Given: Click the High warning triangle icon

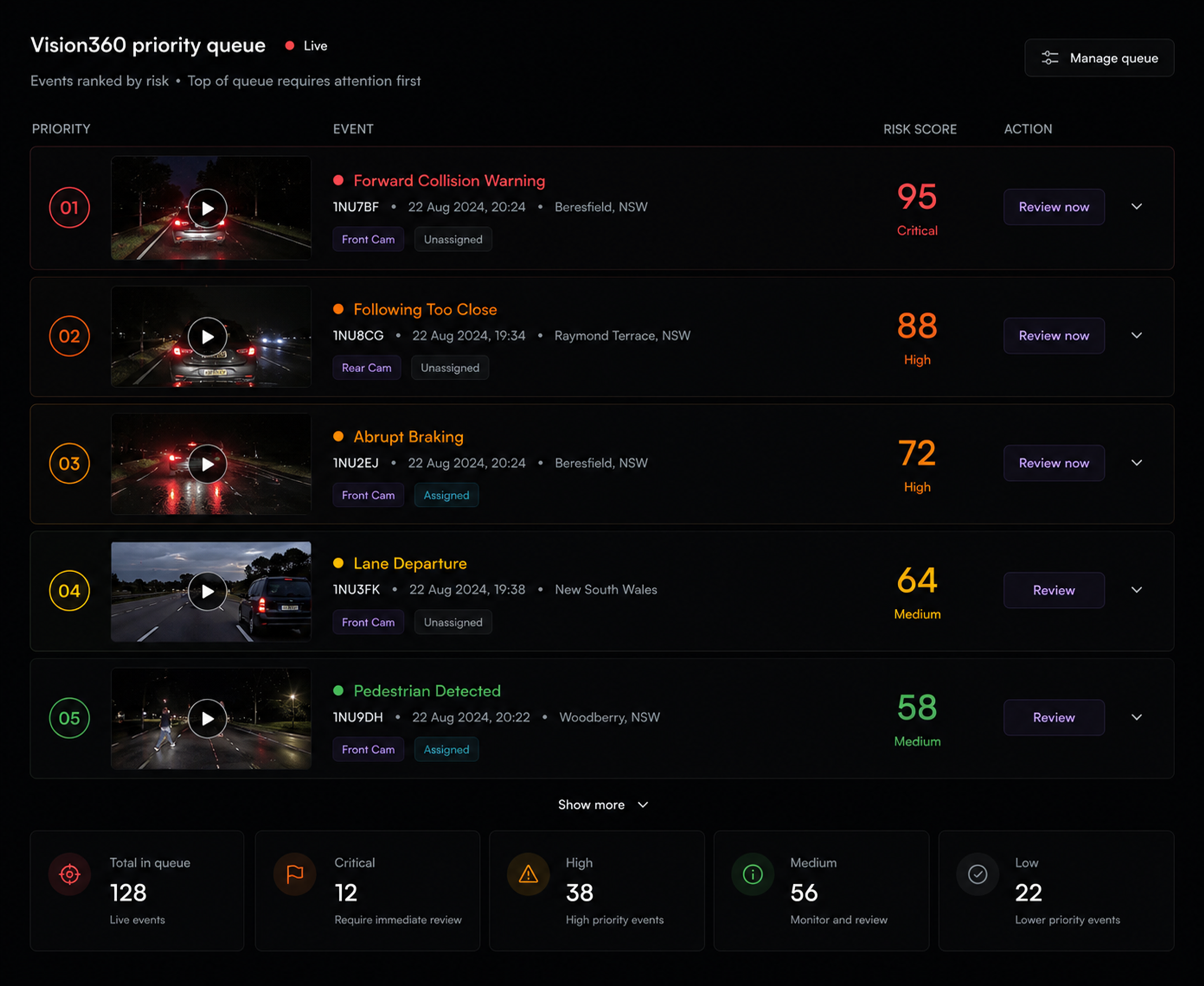Looking at the screenshot, I should click(x=528, y=874).
